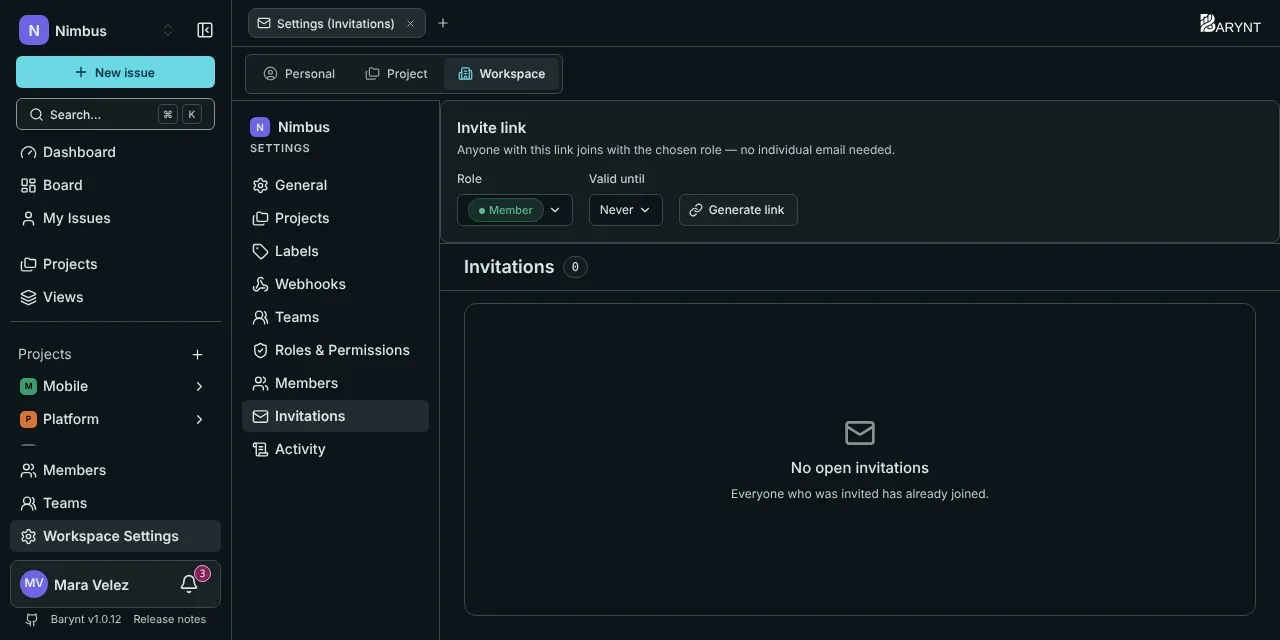Screen dimensions: 1280x640
Task: Open notifications bell
Action: point(189,584)
